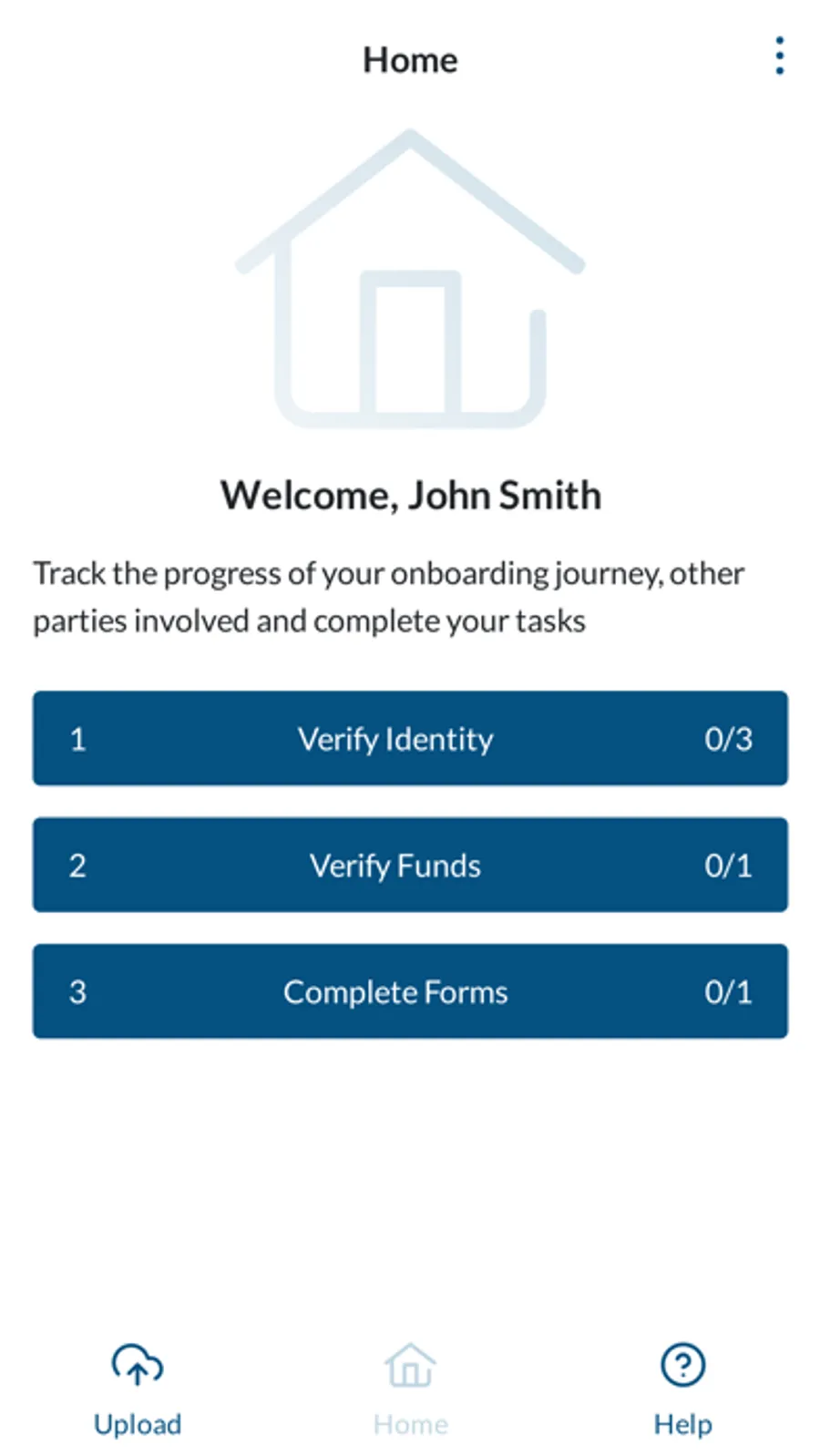
Task: Click the 0/1 progress on Verify Funds
Action: coord(728,866)
